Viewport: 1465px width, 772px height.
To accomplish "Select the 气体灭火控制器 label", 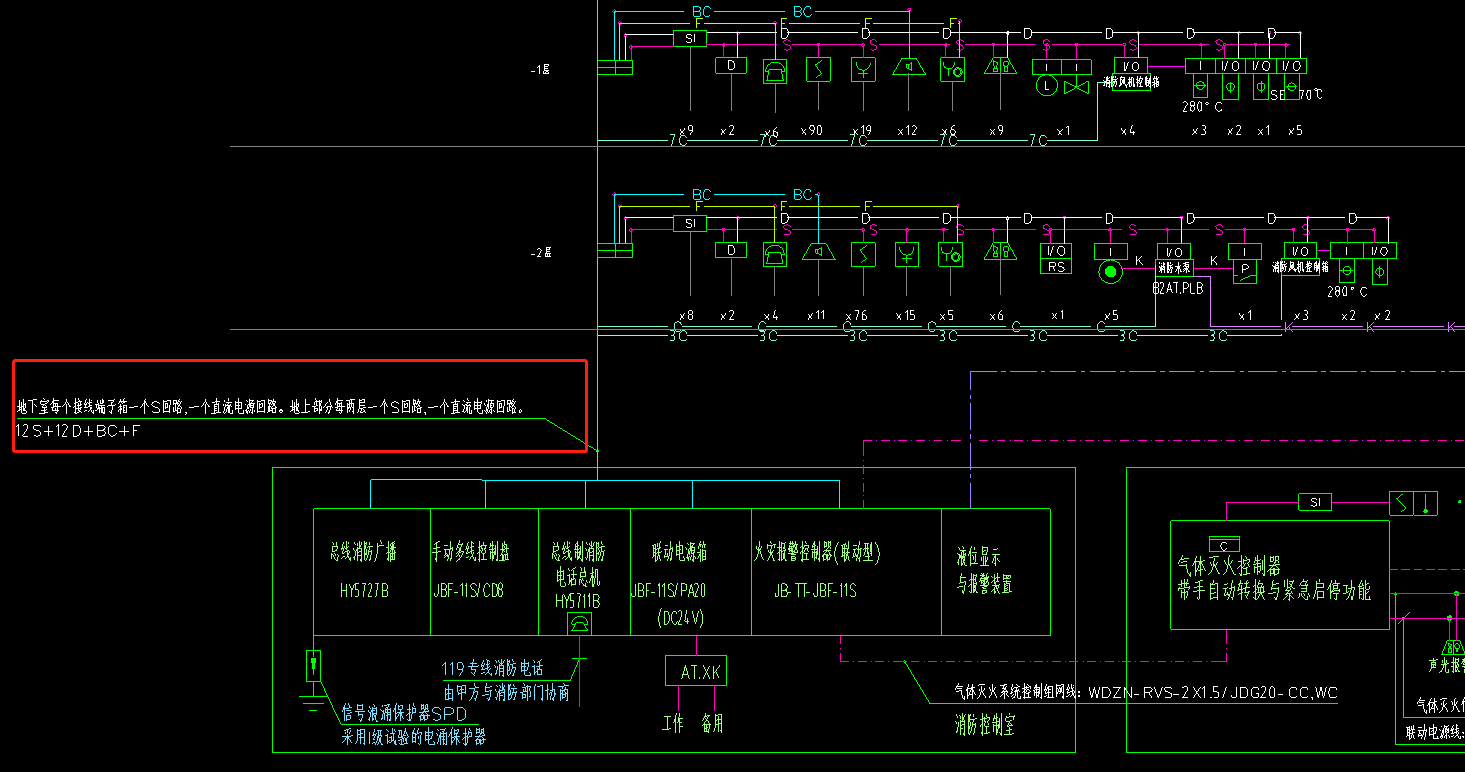I will [x=1230, y=567].
